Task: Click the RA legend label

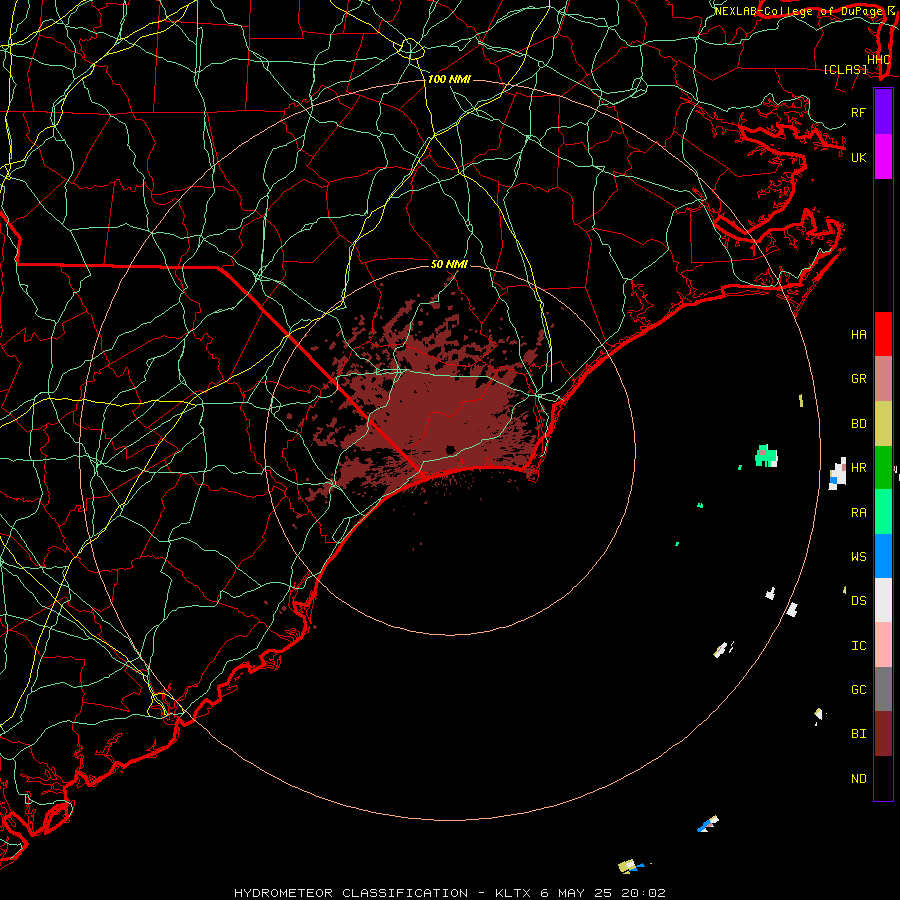Action: tap(858, 513)
